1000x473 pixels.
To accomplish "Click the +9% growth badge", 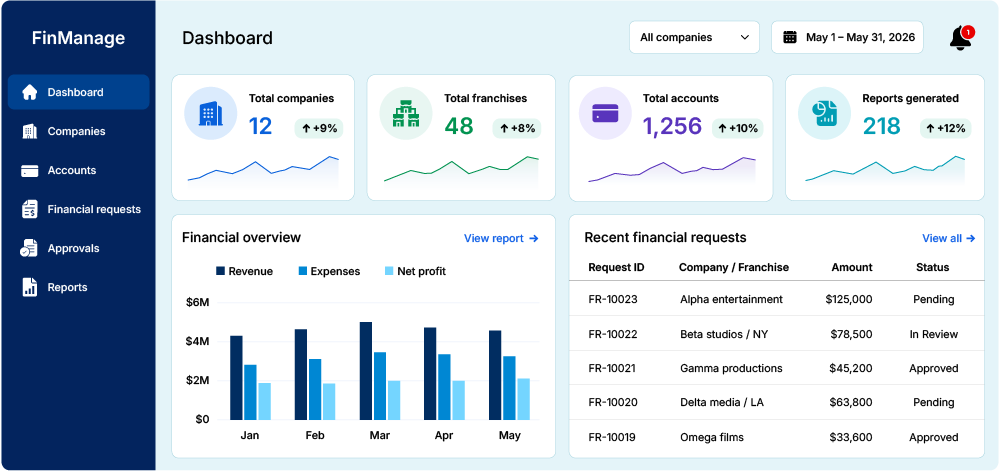I will [x=319, y=128].
